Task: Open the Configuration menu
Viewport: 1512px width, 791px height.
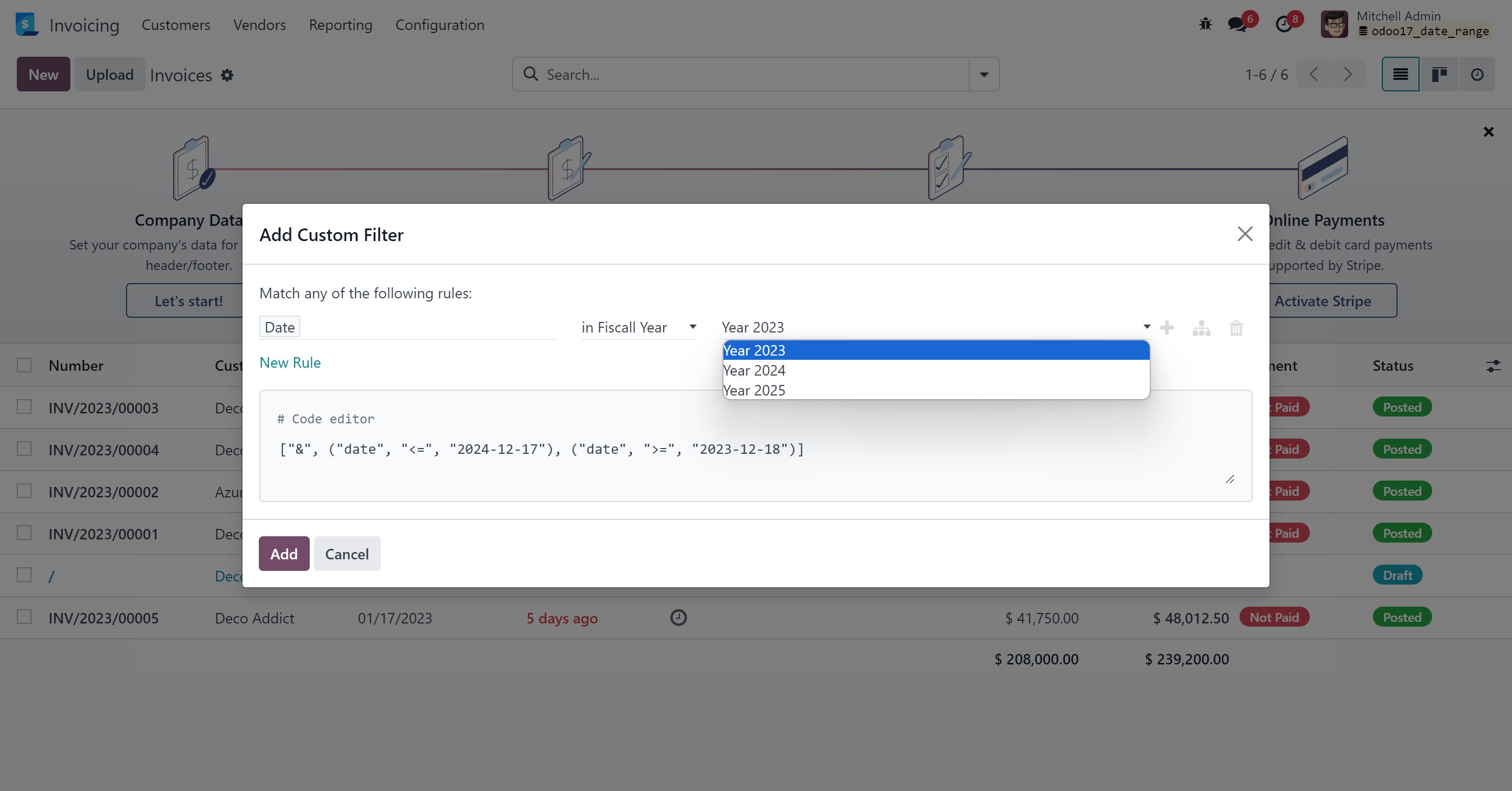Action: 439,25
